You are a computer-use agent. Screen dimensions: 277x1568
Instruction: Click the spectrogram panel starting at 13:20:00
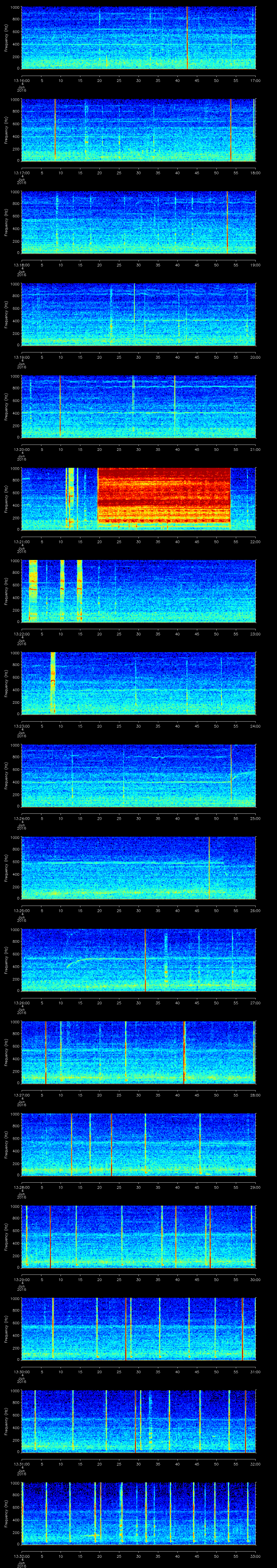[138, 407]
